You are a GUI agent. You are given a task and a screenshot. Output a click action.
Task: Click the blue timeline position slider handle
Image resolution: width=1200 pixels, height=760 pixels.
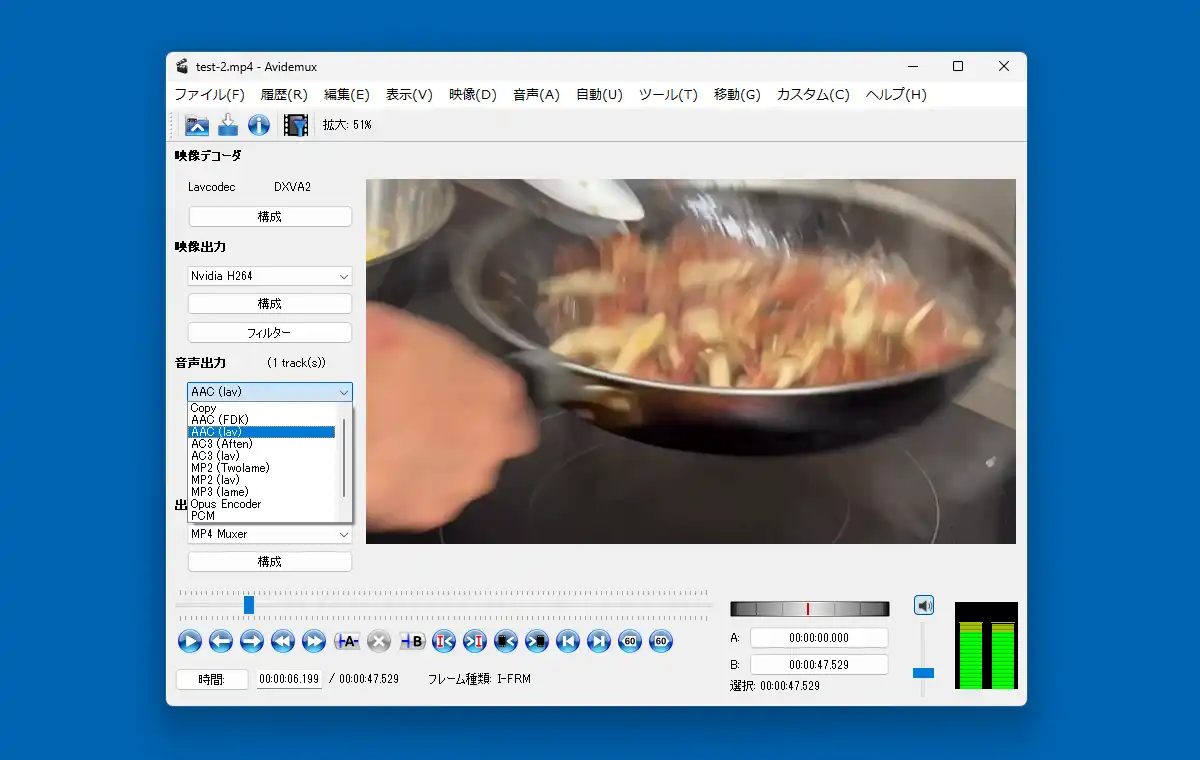[x=249, y=605]
